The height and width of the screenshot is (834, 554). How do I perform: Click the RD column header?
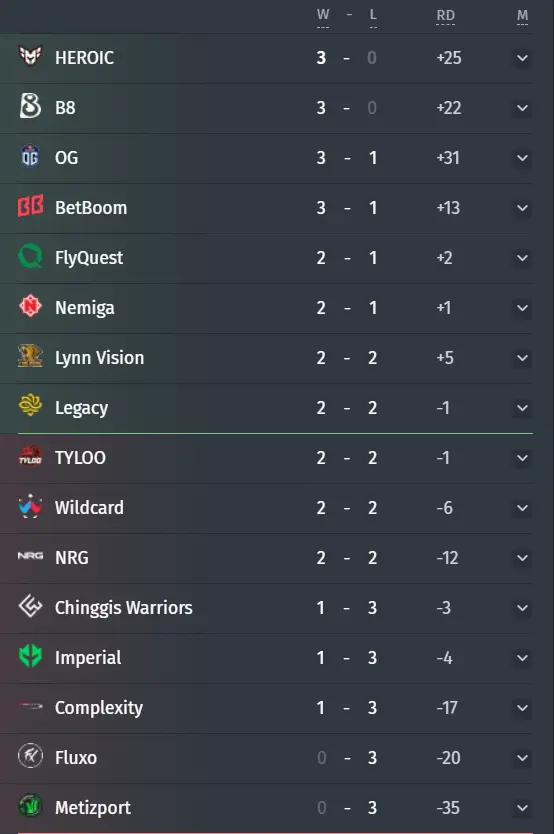446,16
